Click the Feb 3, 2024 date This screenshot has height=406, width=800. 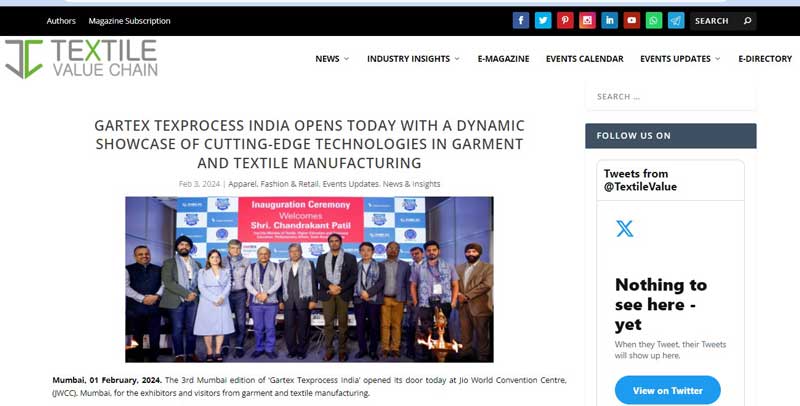(199, 184)
